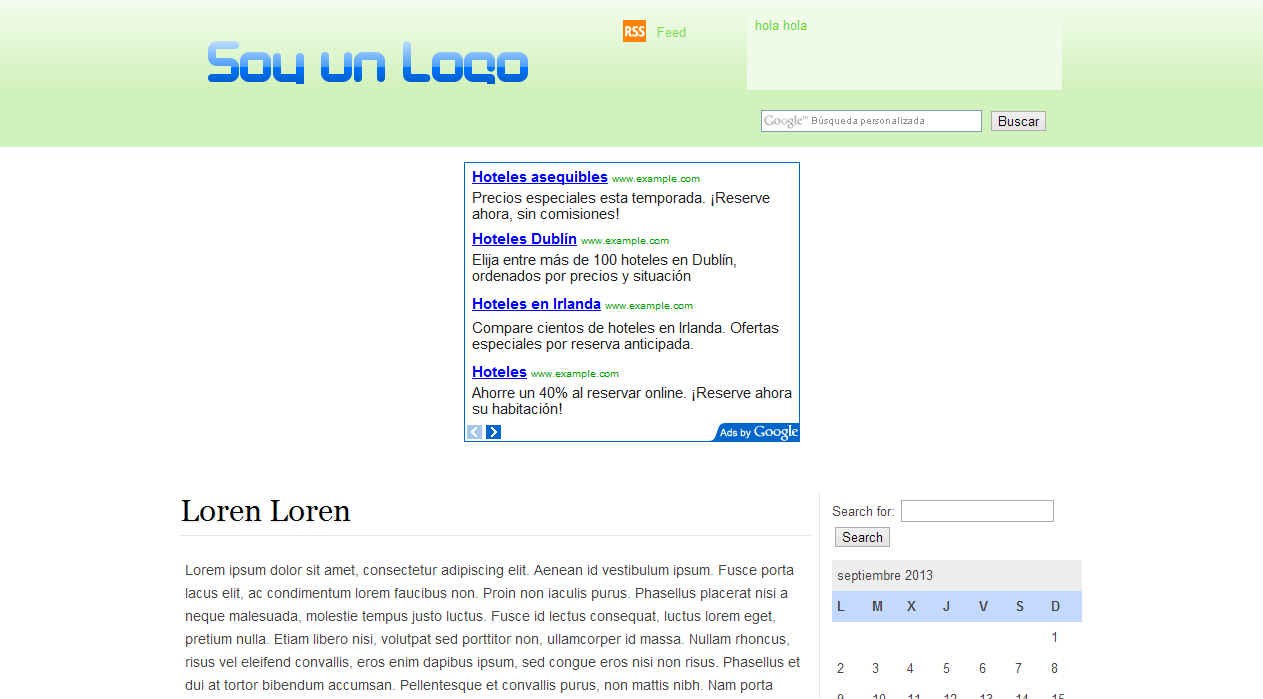The height and width of the screenshot is (699, 1263).
Task: Select day 3 in the calendar
Action: coord(875,669)
